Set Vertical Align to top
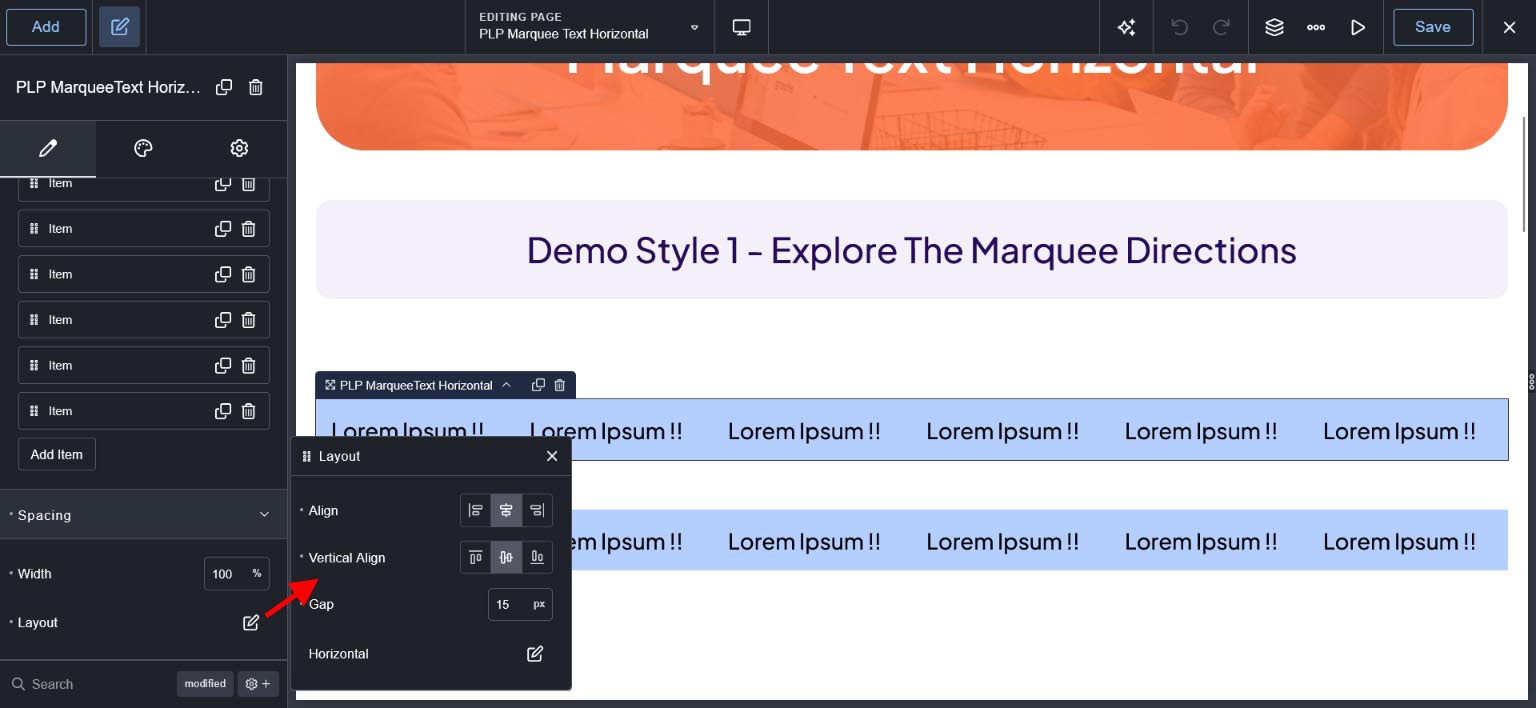Screen dimensions: 1536x708 (475, 557)
